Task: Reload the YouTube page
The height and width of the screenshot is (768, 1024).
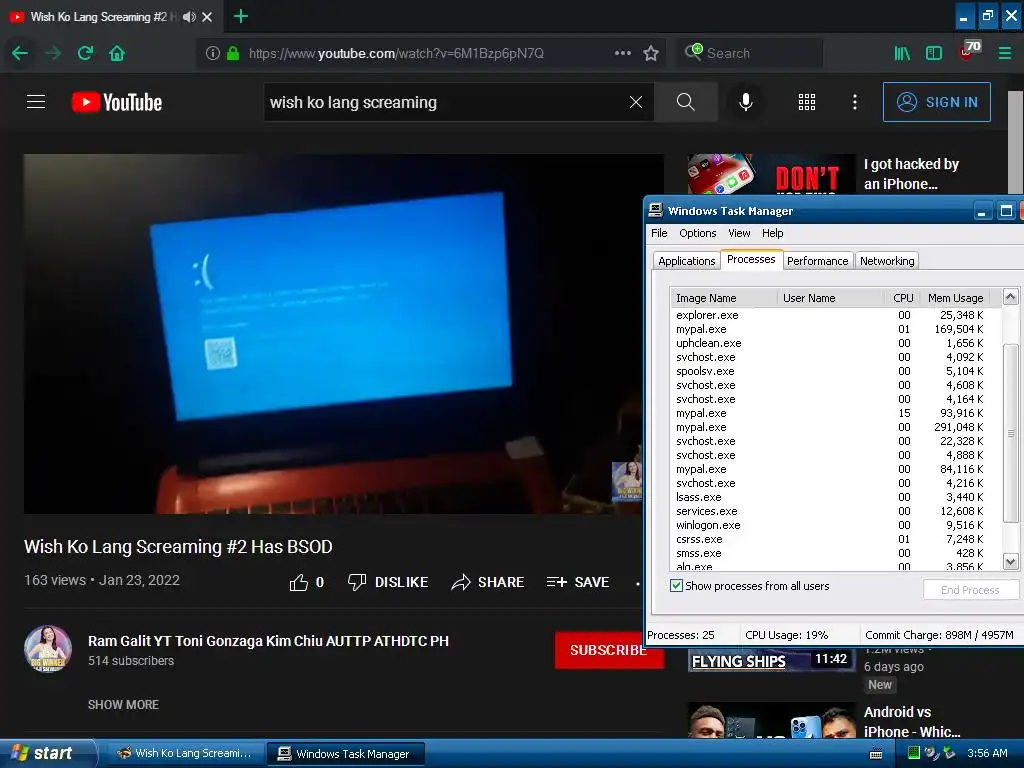Action: tap(85, 53)
